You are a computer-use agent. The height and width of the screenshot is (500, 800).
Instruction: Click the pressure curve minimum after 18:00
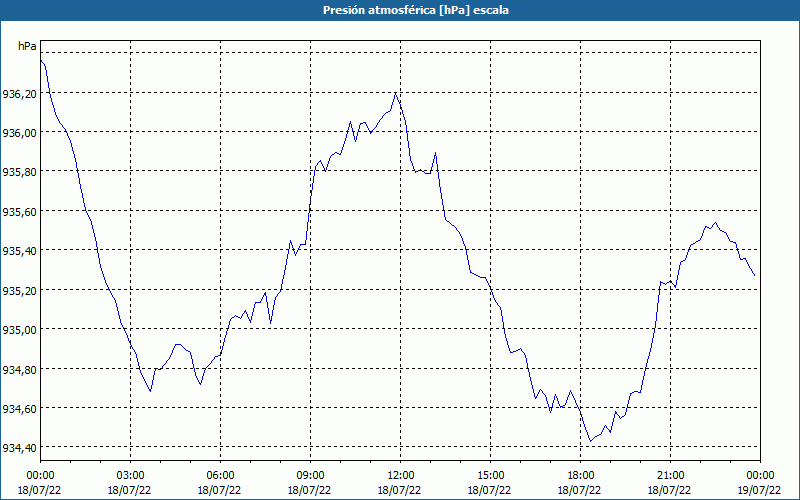pyautogui.click(x=590, y=441)
